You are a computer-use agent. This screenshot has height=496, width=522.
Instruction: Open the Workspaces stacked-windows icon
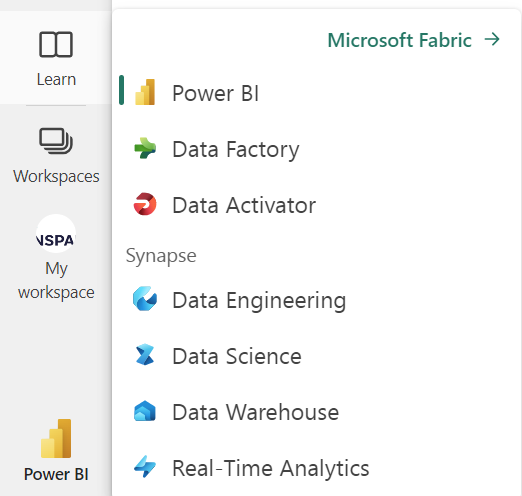coord(56,141)
